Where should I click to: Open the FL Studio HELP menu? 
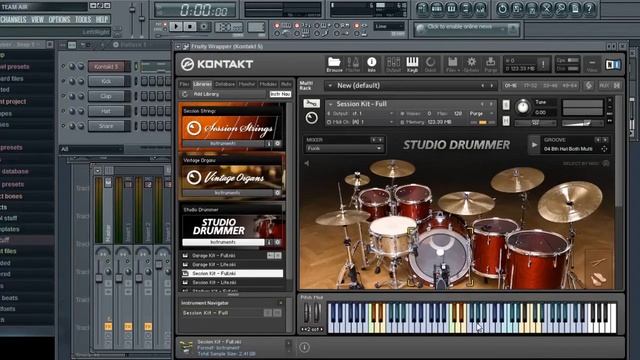(x=102, y=20)
